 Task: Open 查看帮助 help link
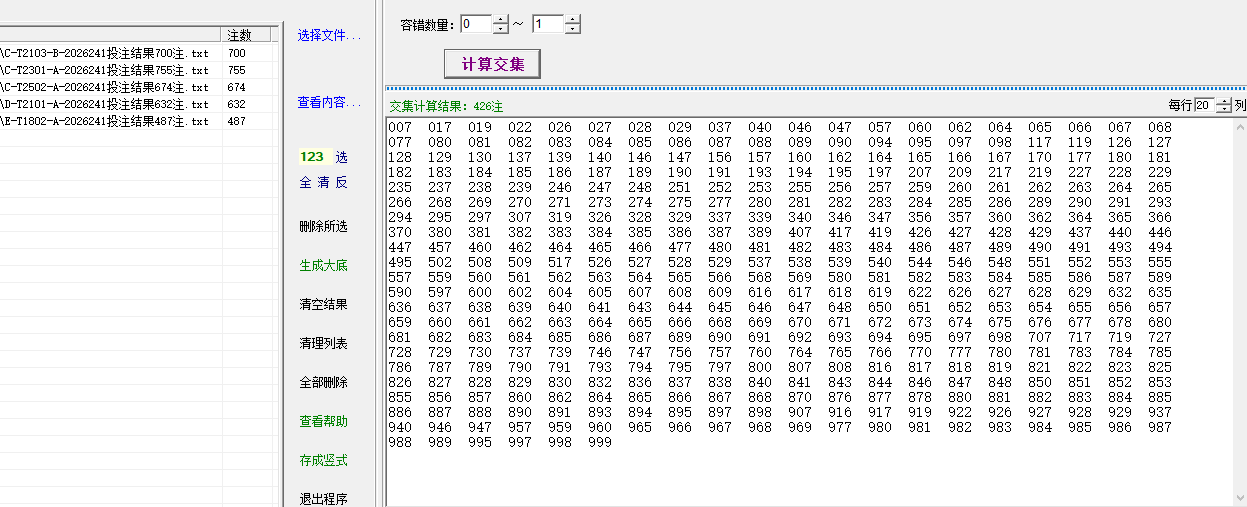coord(324,422)
